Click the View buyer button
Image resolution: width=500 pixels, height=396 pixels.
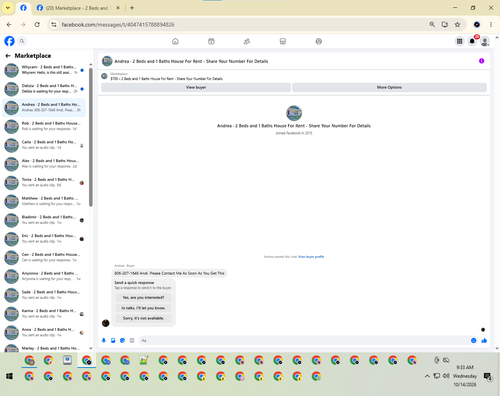point(196,87)
